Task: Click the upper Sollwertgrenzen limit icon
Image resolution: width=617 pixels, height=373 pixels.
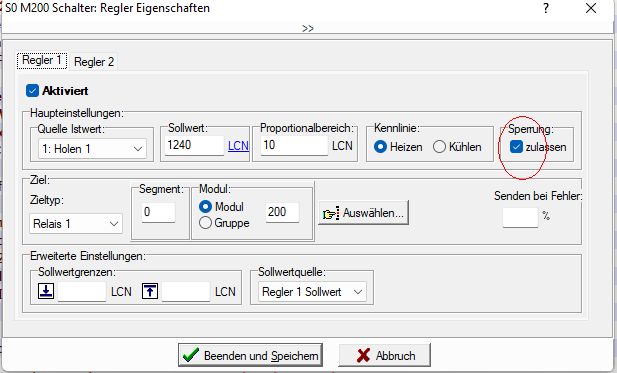Action: pos(150,291)
